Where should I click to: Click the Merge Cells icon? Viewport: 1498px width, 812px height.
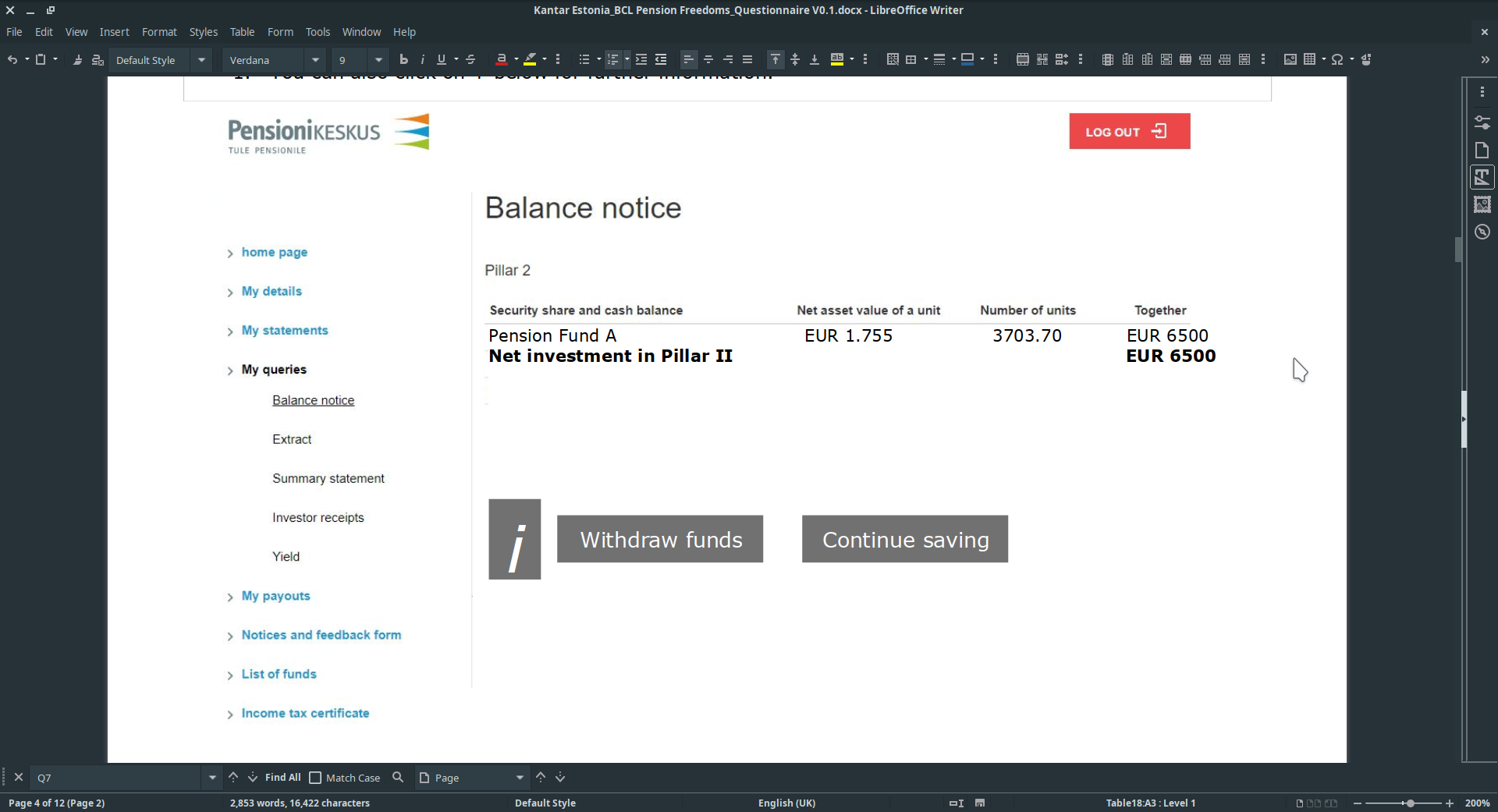(1023, 59)
